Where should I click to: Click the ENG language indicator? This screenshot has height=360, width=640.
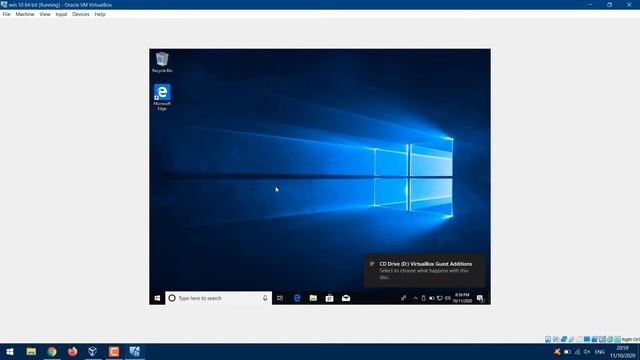pyautogui.click(x=600, y=352)
